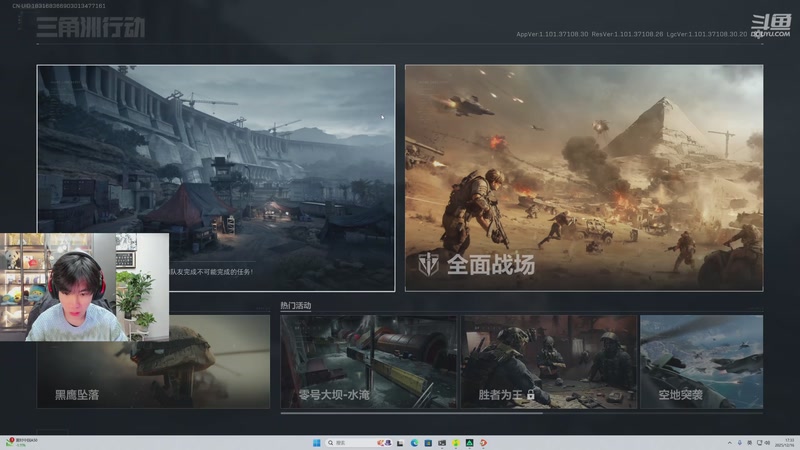The image size is (800, 450).
Task: Click the scroll indicator under 热门活动 cards
Action: click(411, 413)
